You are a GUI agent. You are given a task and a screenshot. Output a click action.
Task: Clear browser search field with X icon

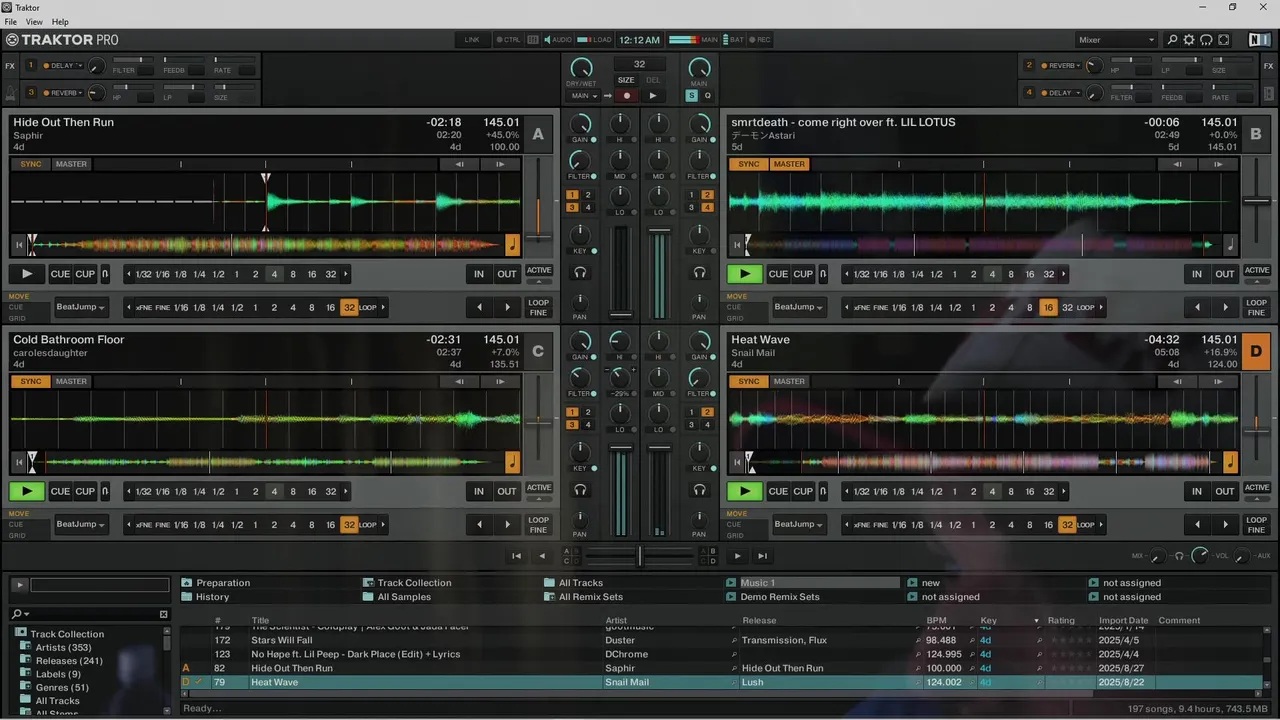(164, 614)
